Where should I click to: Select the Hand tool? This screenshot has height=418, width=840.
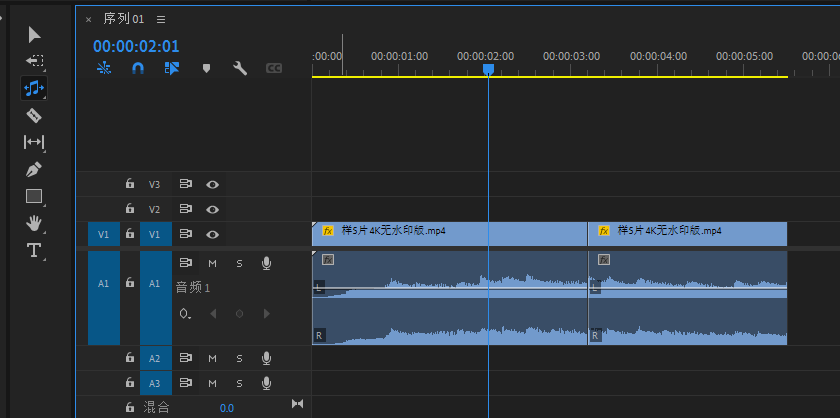click(34, 223)
